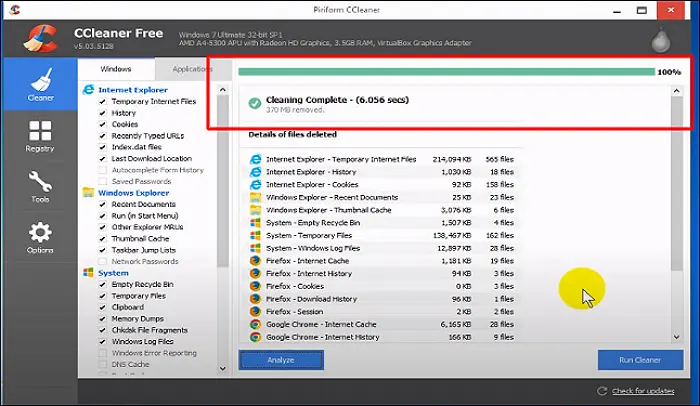Click Windows icon beside Empty Recycle Bin result
This screenshot has height=406, width=700.
click(x=255, y=222)
